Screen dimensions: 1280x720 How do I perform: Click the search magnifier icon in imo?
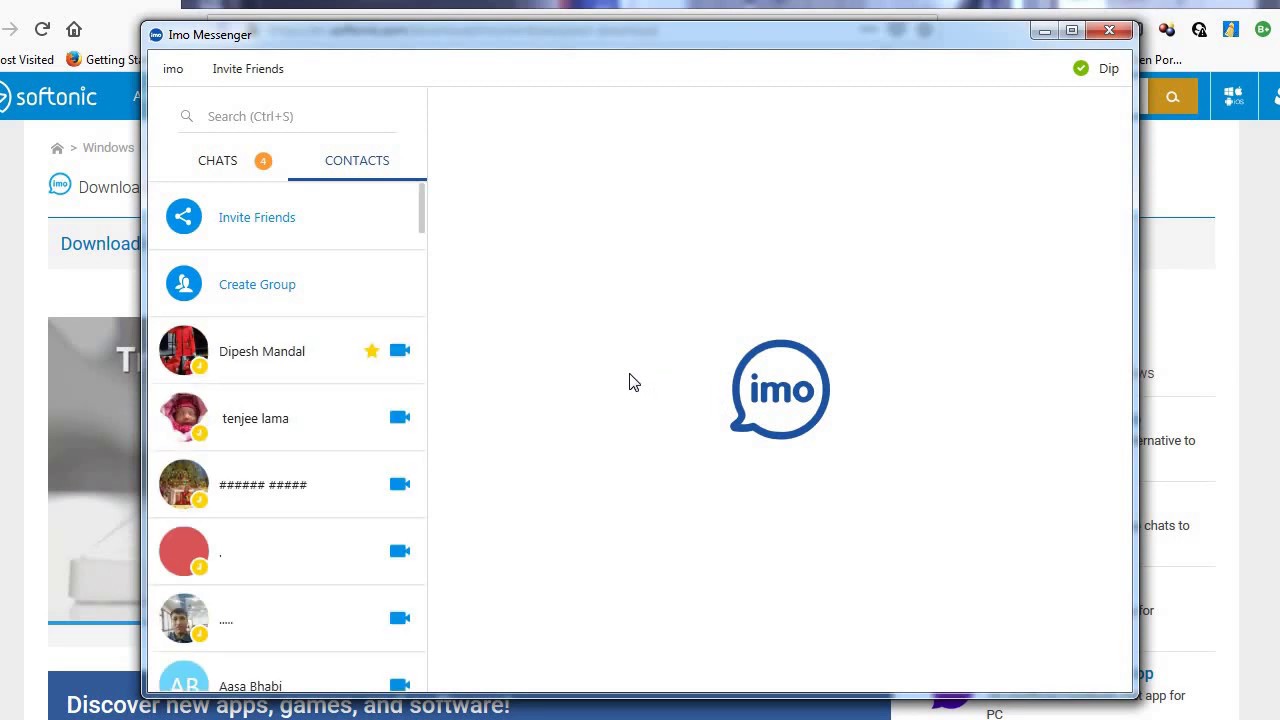(x=187, y=116)
